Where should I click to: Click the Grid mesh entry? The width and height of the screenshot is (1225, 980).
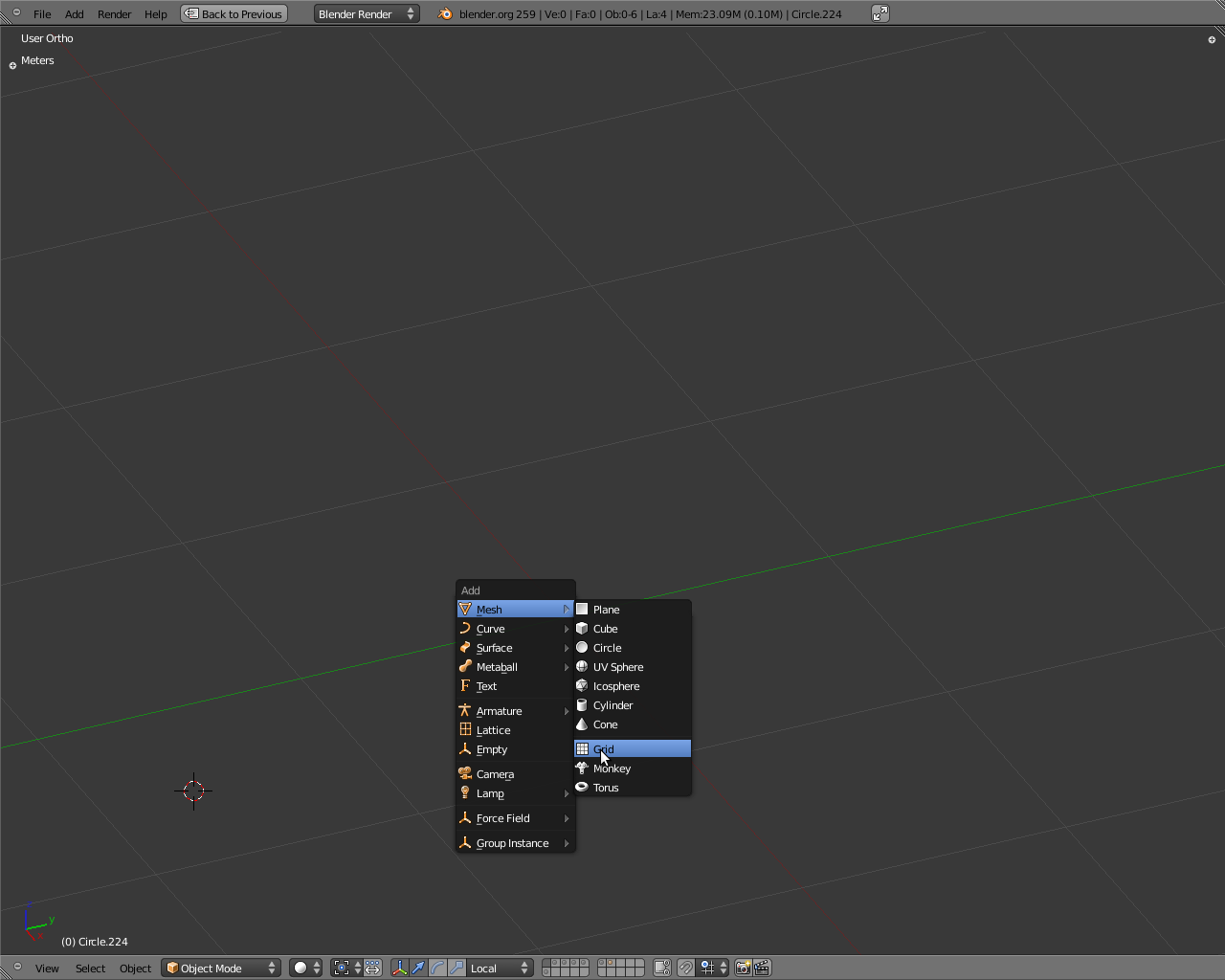[x=632, y=749]
